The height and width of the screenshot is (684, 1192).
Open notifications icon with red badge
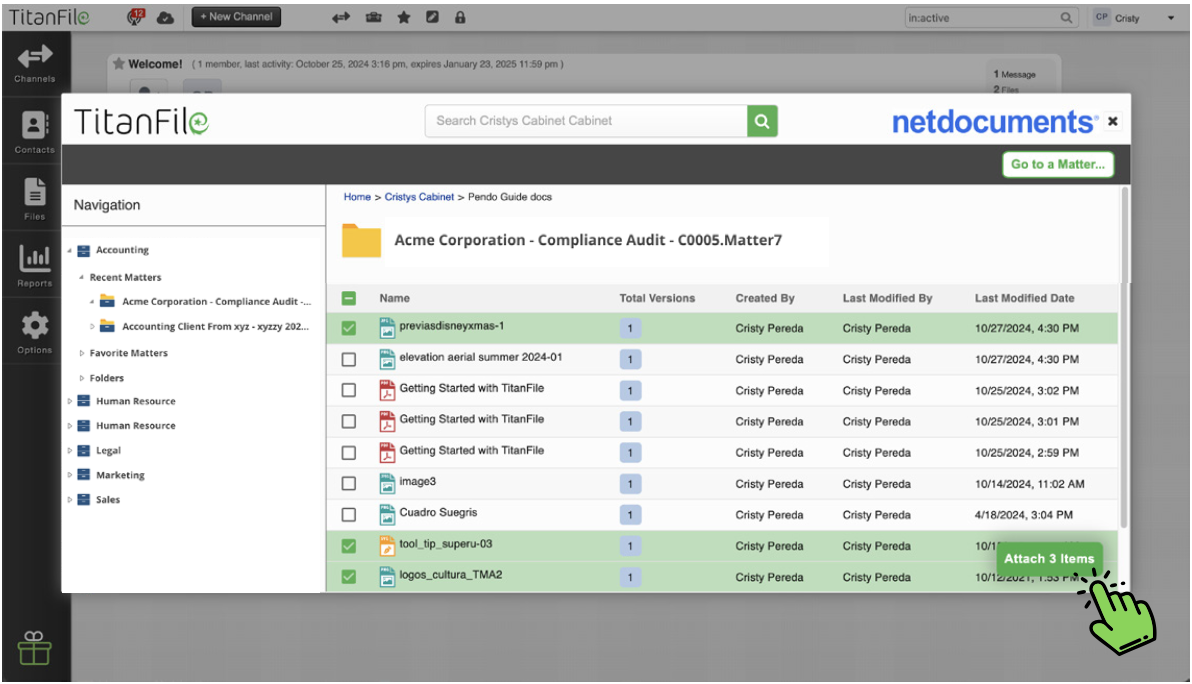coord(135,17)
